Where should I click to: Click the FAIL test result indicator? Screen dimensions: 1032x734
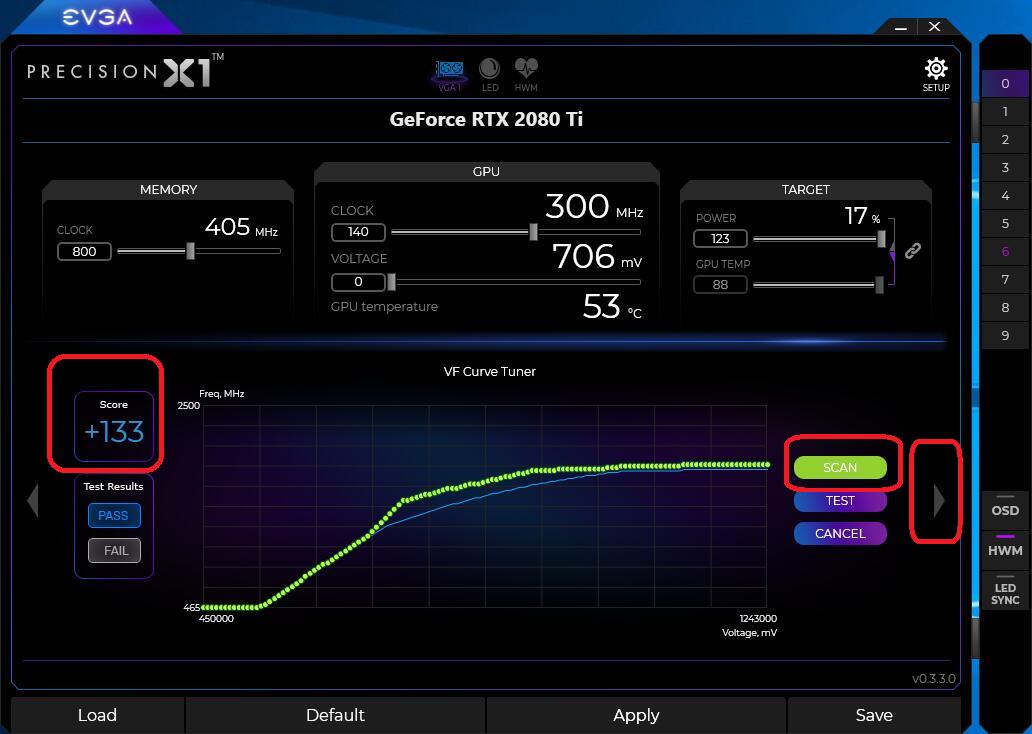(115, 550)
